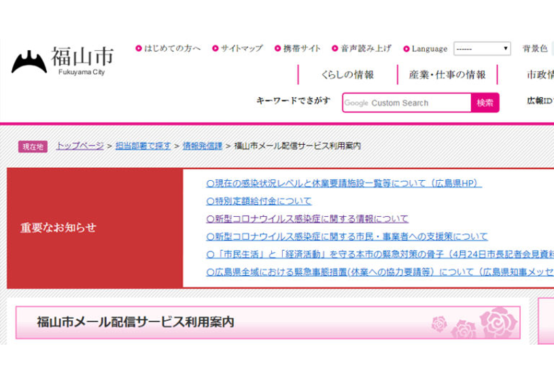Open 携帯サイト link
The image size is (554, 380).
pyautogui.click(x=298, y=48)
